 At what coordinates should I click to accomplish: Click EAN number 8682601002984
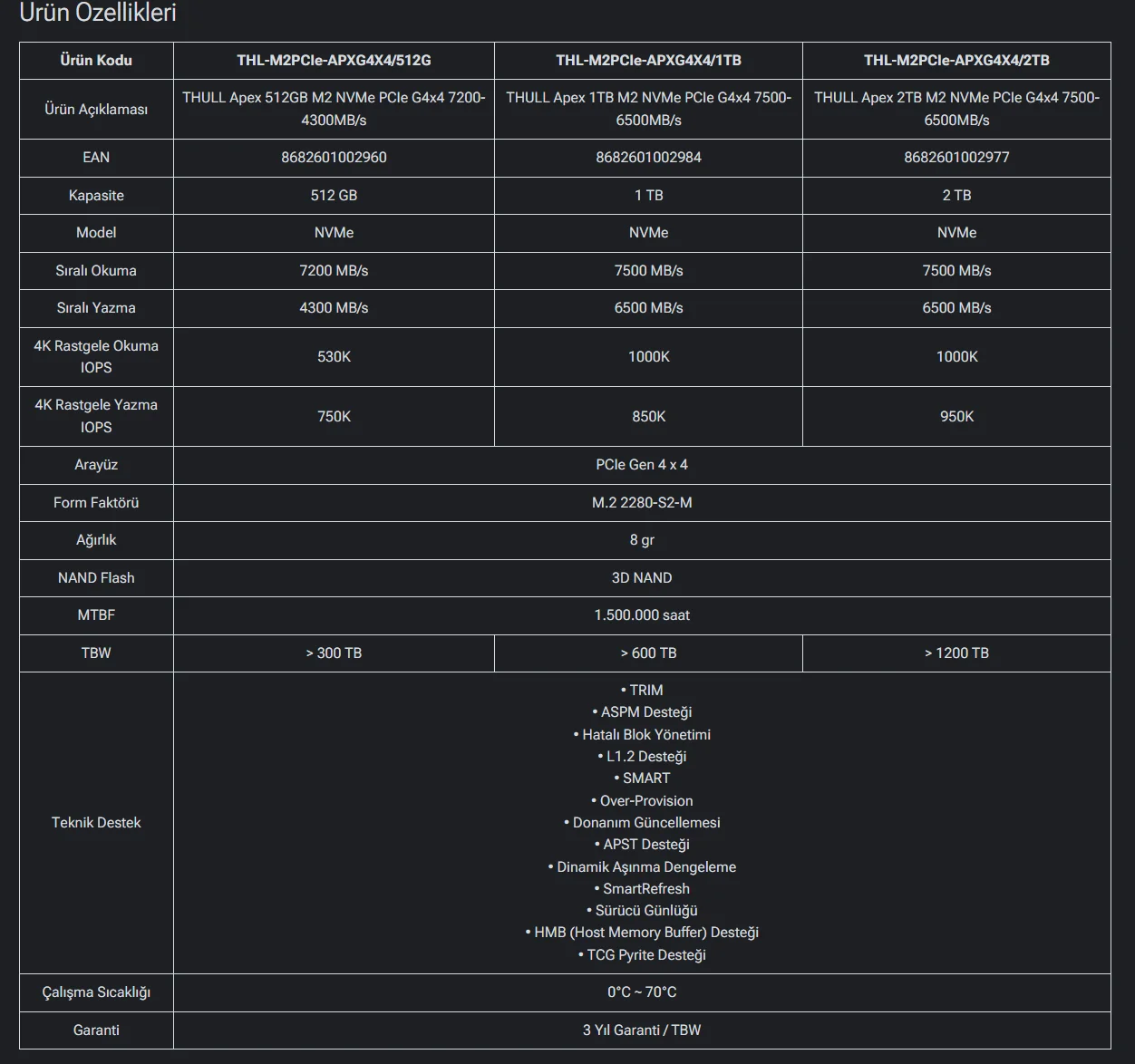click(x=648, y=158)
